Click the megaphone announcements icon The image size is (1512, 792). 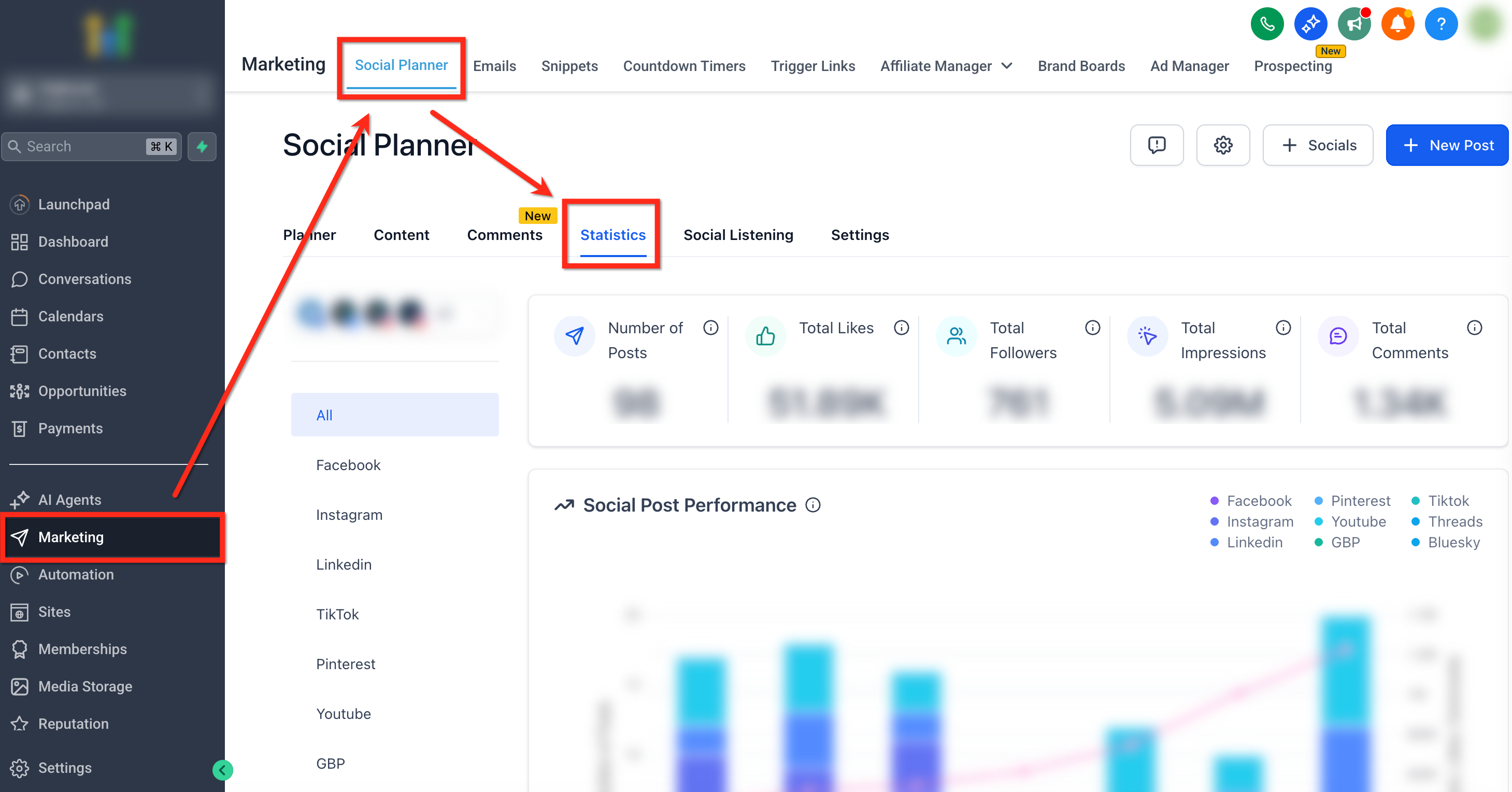1354,24
